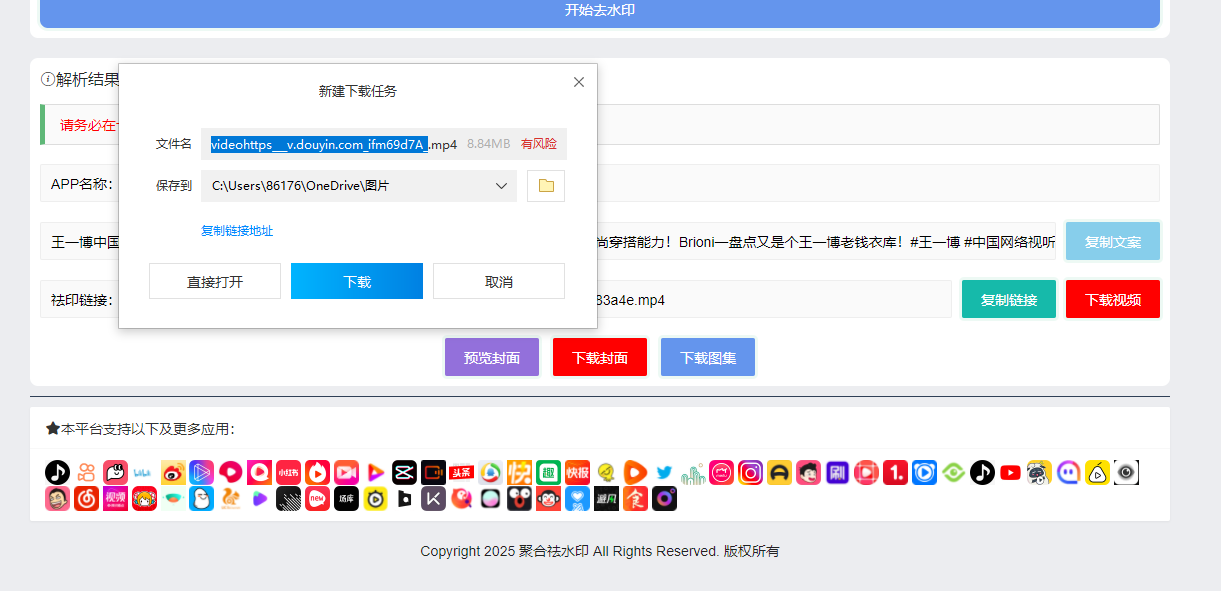Image resolution: width=1221 pixels, height=591 pixels.
Task: Click the 复制链接地址 link
Action: 237,231
